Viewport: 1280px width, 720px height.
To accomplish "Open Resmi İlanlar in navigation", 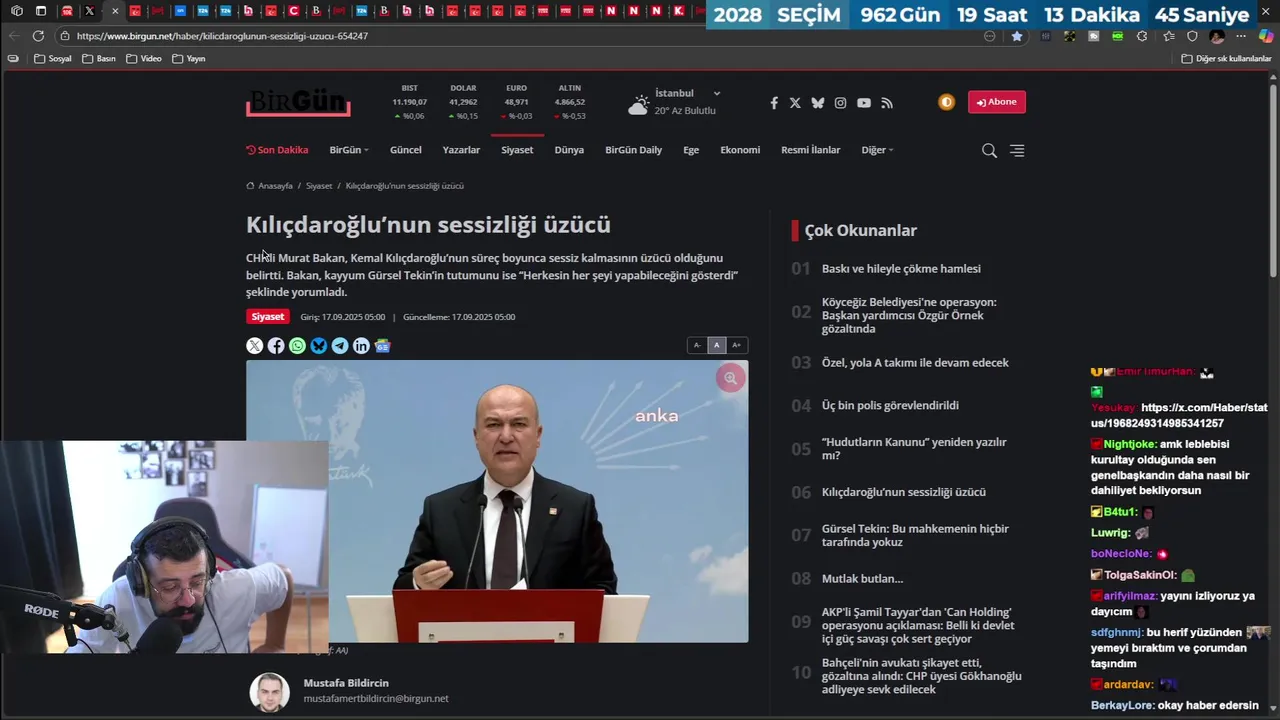I will pos(810,150).
